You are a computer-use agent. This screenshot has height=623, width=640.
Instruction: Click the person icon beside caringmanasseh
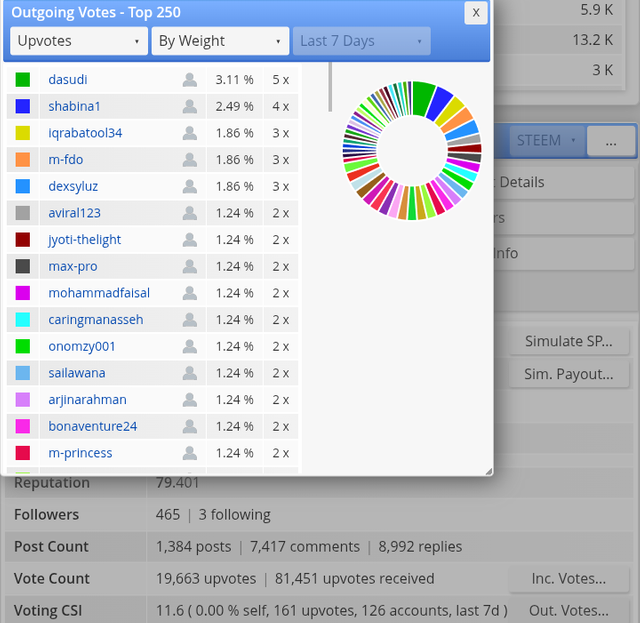tap(189, 320)
